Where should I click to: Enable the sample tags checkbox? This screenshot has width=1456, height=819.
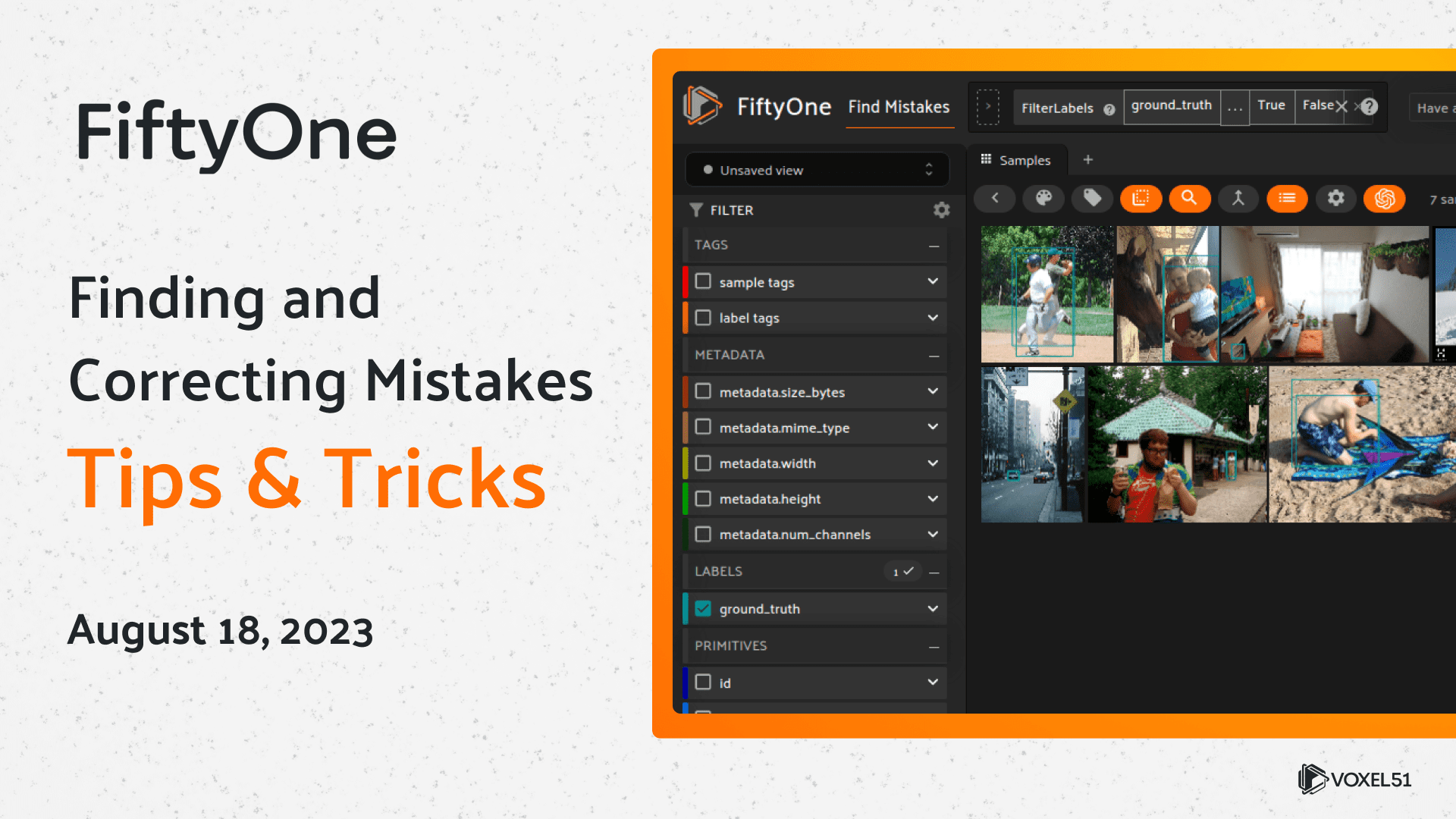point(703,281)
